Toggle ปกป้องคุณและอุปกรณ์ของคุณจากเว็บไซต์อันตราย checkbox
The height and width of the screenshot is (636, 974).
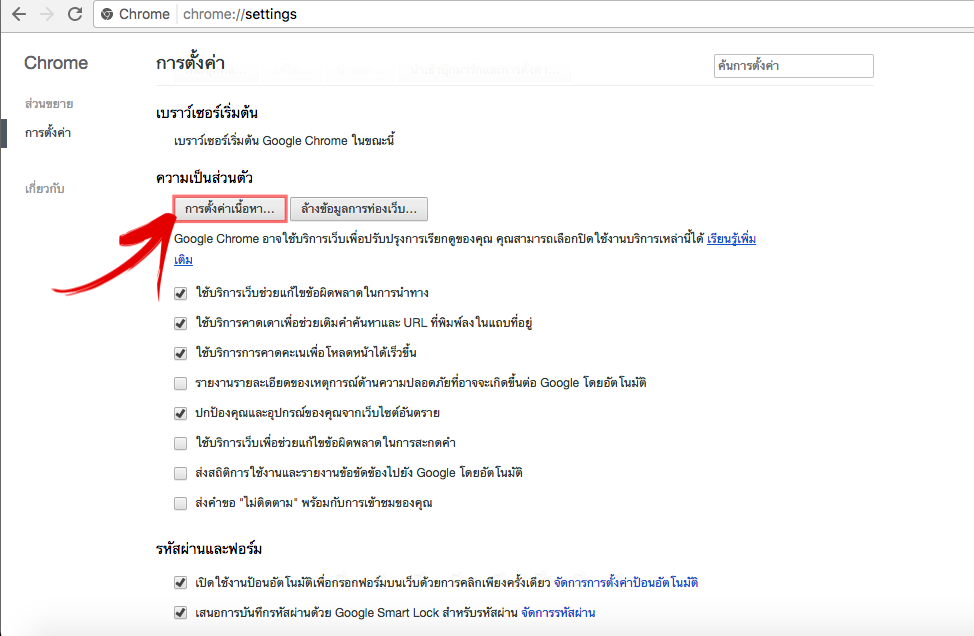(x=180, y=413)
